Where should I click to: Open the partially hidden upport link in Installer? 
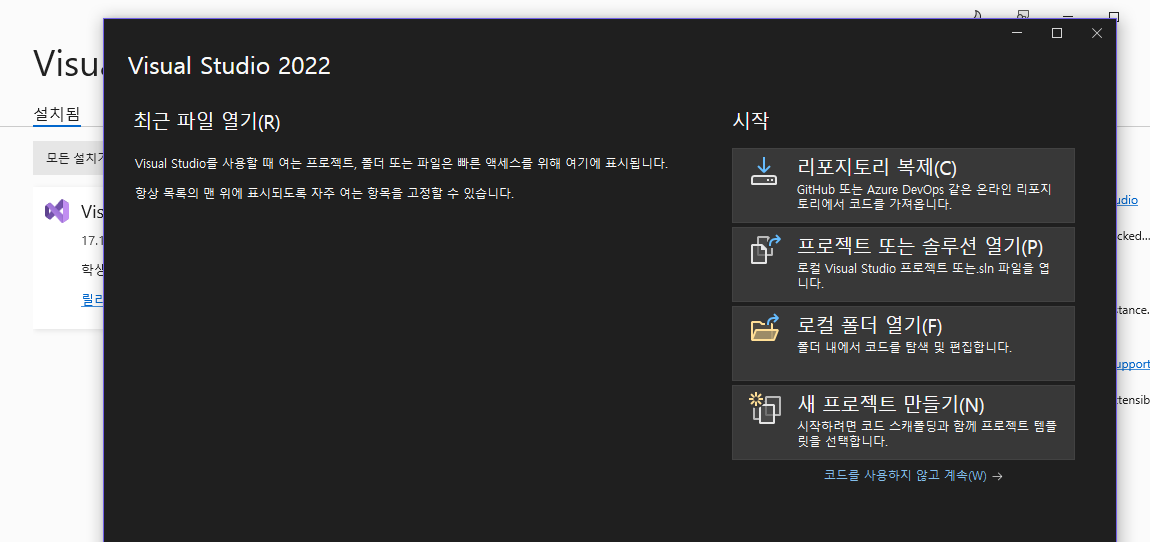point(1133,364)
